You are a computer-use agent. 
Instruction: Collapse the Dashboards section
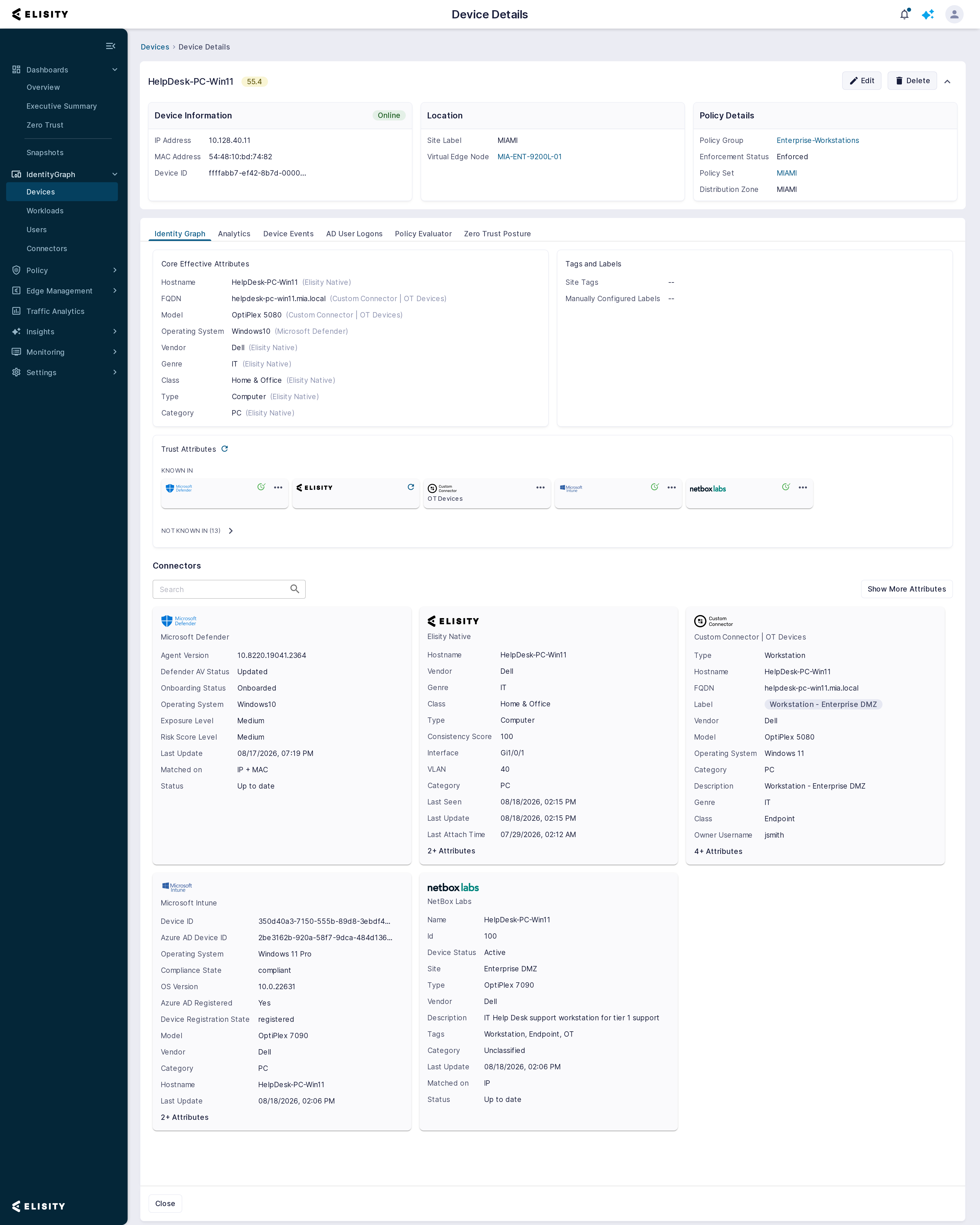(x=115, y=69)
